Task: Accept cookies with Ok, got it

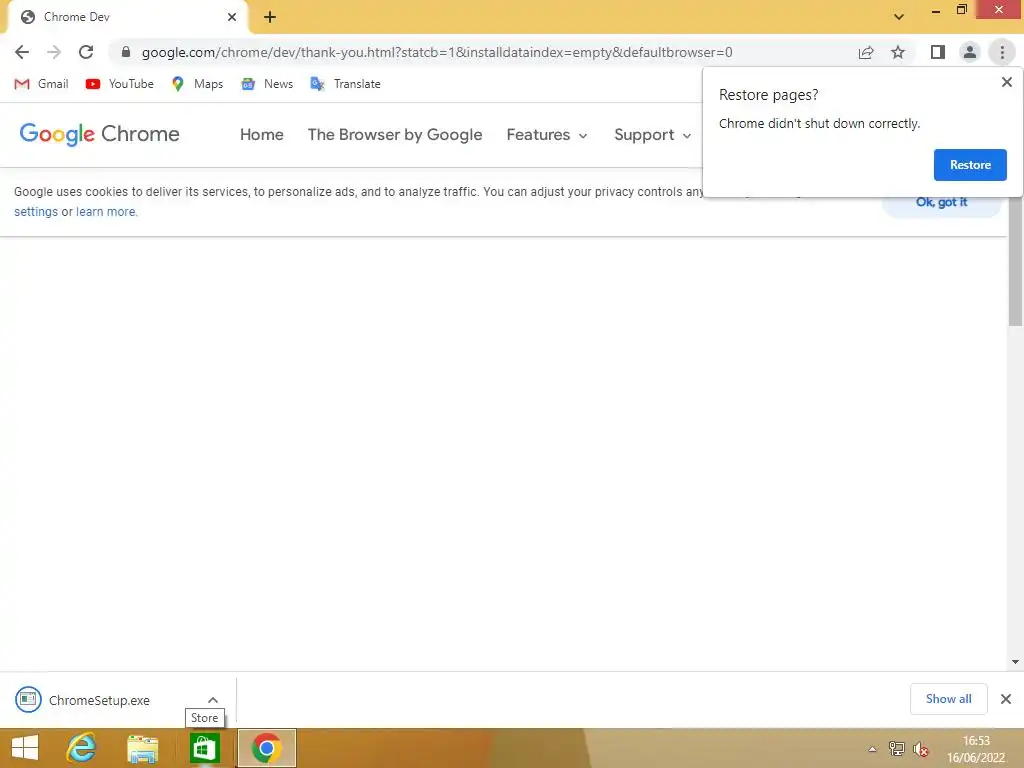Action: point(941,202)
